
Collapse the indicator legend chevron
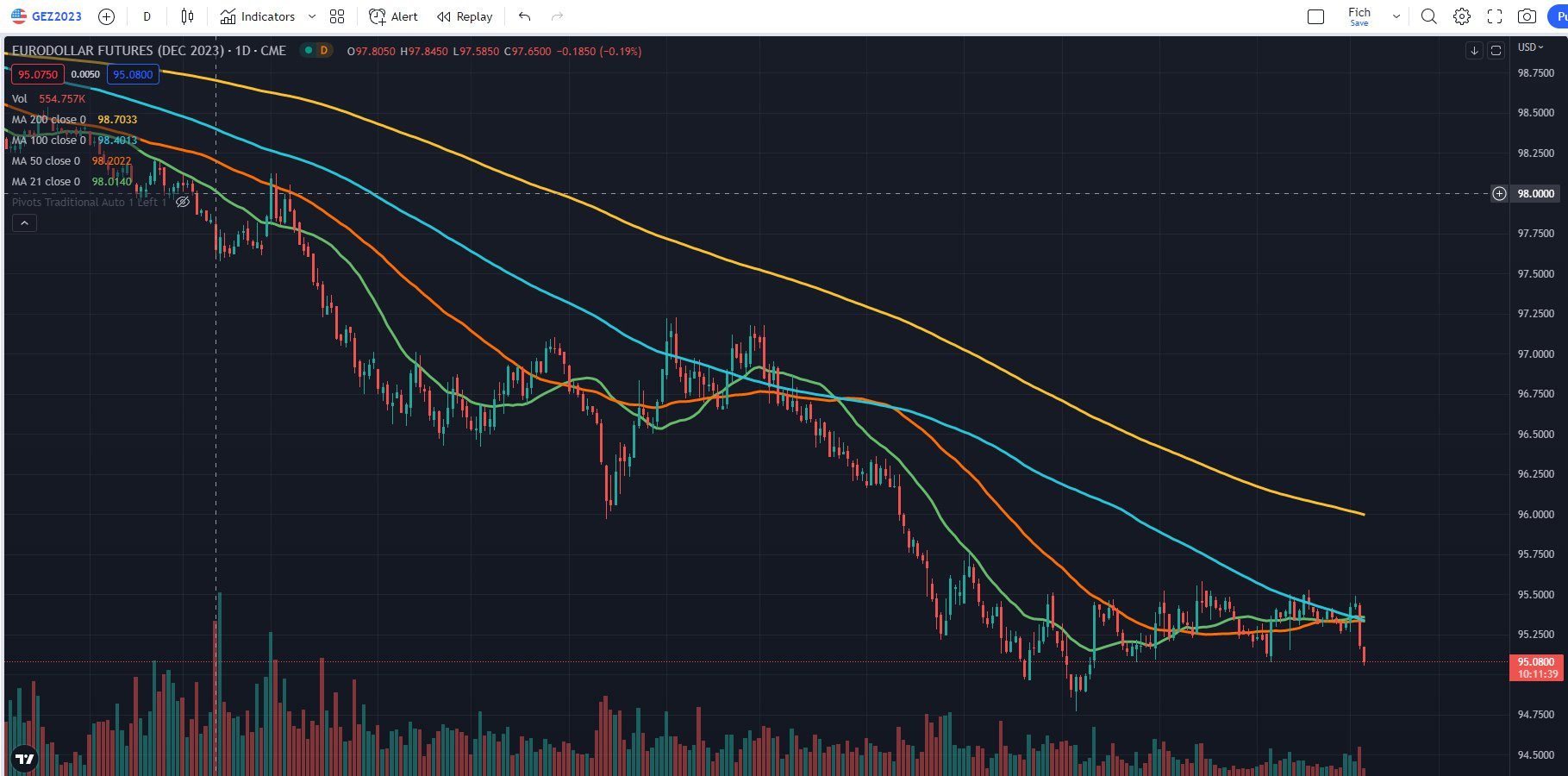coord(24,223)
